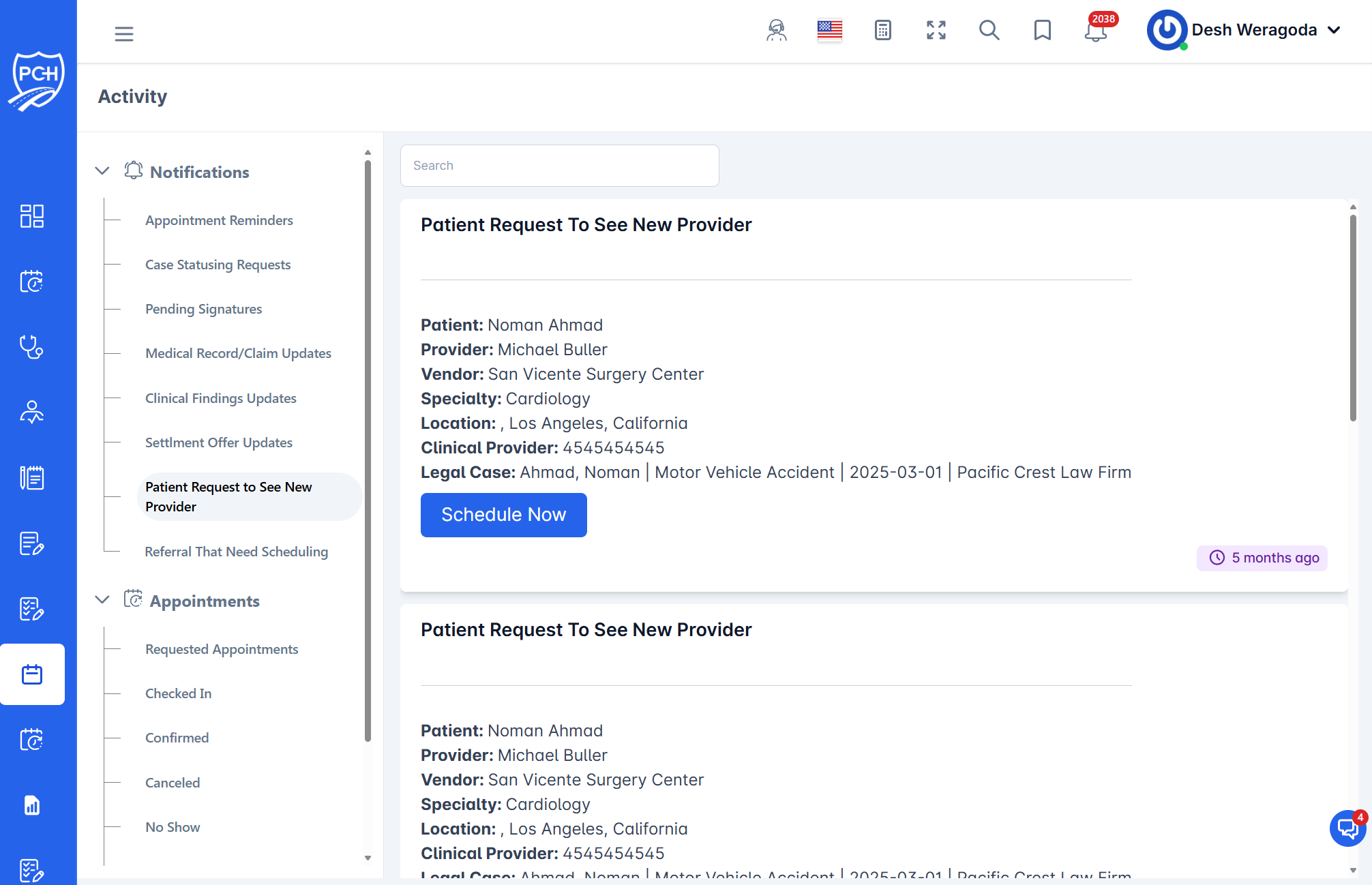Select the stethoscope providers icon in sidebar
This screenshot has width=1372, height=885.
[x=32, y=348]
